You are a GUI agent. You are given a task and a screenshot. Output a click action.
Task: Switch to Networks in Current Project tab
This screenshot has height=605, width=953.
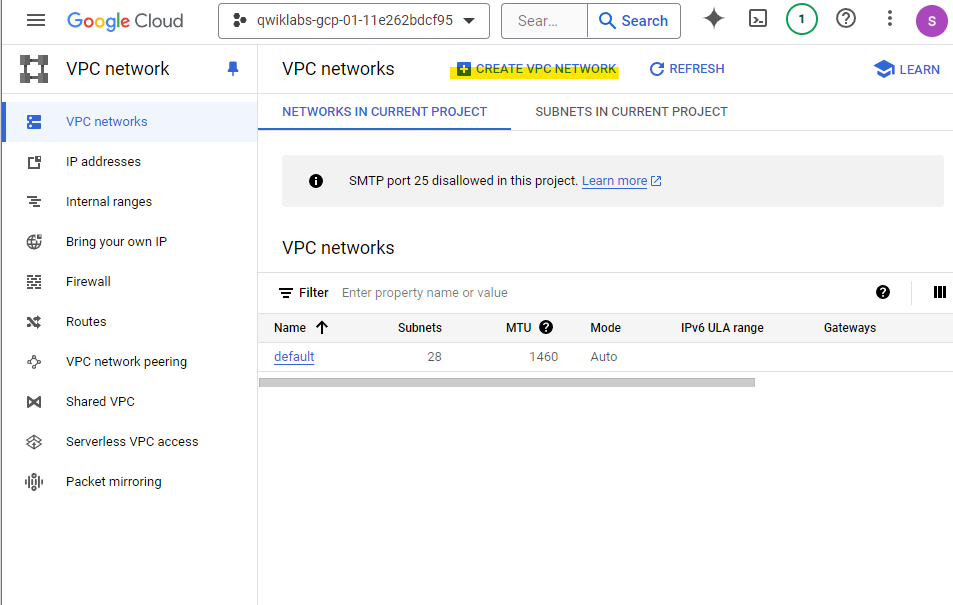coord(384,112)
